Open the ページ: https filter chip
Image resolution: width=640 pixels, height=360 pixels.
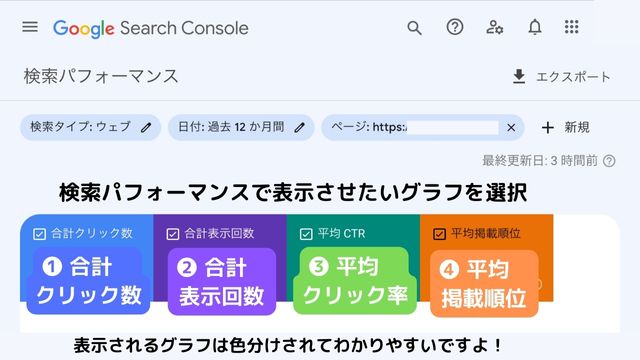[423, 127]
